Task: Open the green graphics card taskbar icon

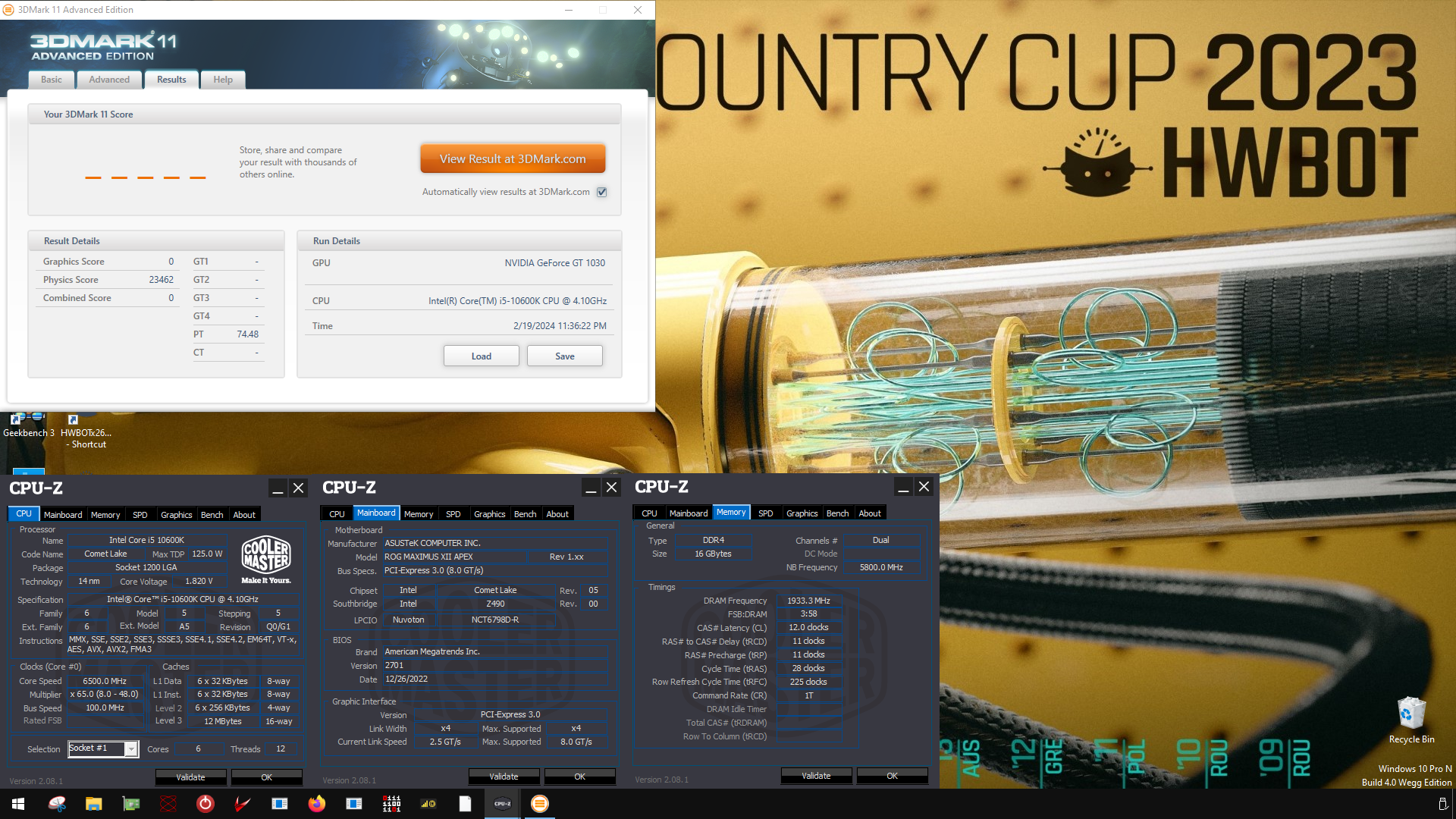Action: tap(131, 804)
